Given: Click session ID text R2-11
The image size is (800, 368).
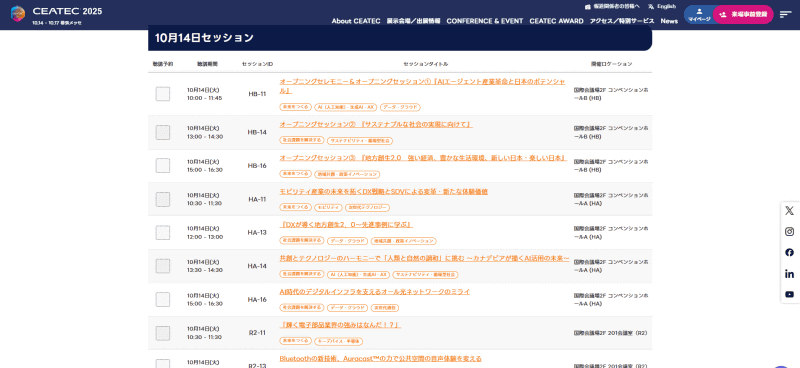Looking at the screenshot, I should pos(257,333).
